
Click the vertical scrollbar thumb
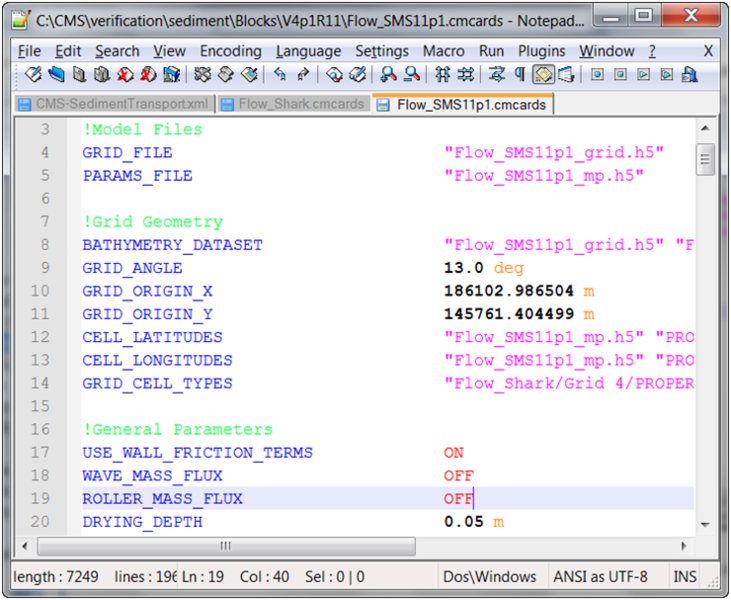705,160
